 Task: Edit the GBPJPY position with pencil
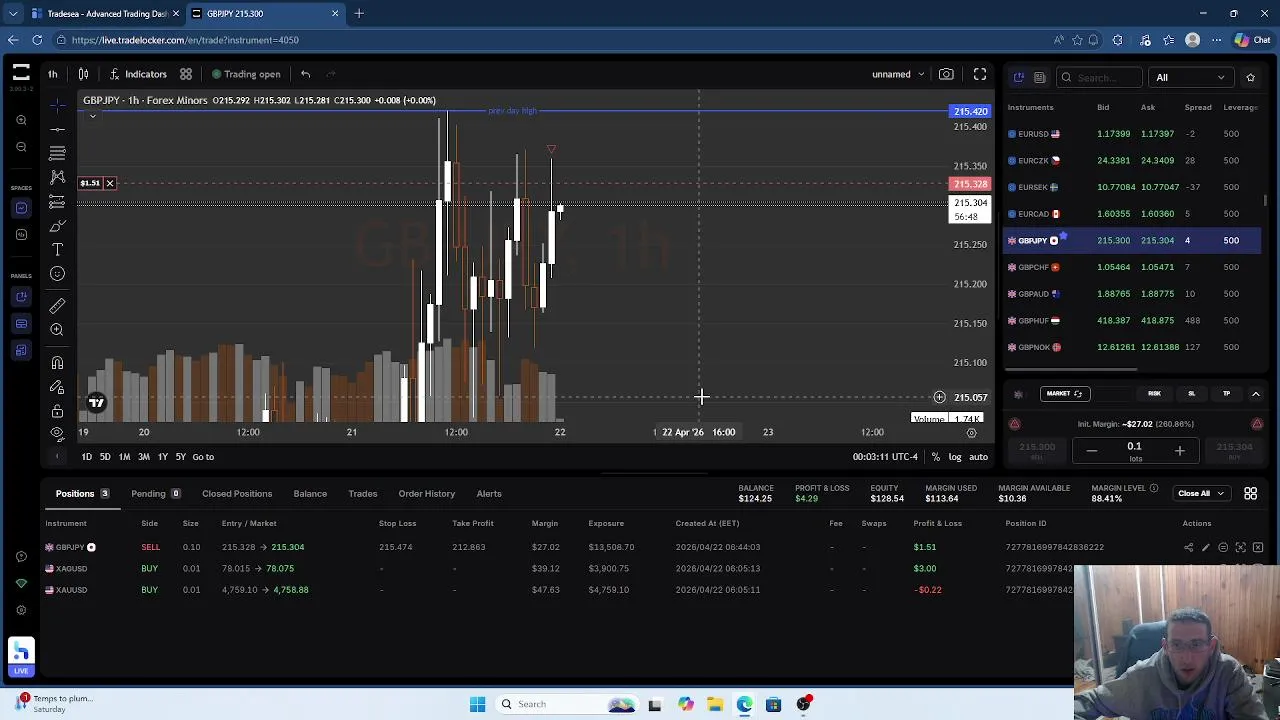pos(1205,547)
